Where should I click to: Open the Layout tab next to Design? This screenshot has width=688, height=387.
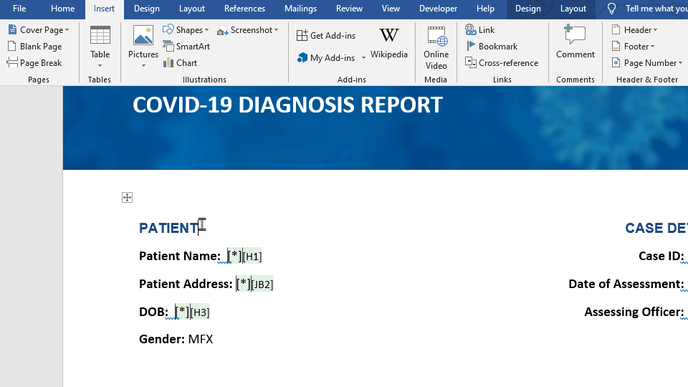192,9
